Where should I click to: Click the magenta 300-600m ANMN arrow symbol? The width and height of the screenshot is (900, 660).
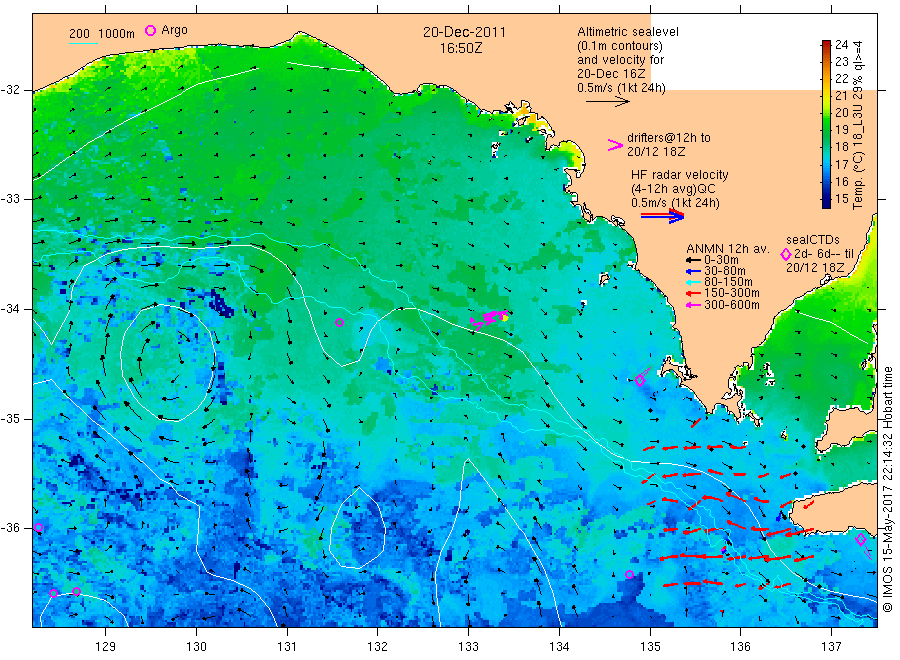pos(694,305)
